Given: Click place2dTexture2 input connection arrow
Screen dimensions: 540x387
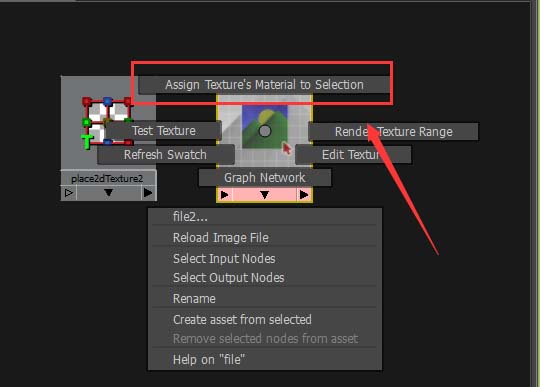Looking at the screenshot, I should (x=69, y=193).
